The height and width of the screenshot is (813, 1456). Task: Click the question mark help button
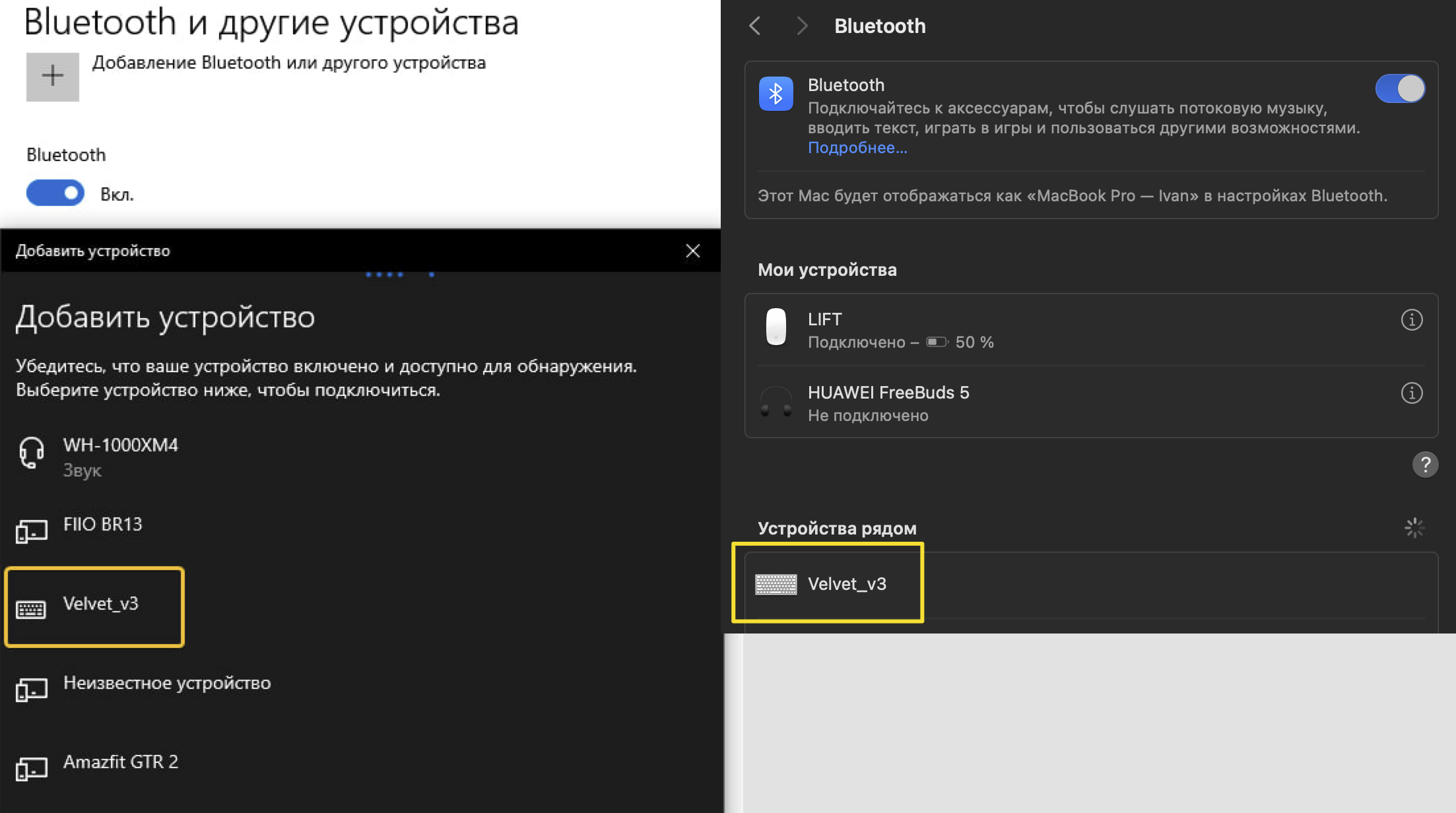(x=1424, y=465)
